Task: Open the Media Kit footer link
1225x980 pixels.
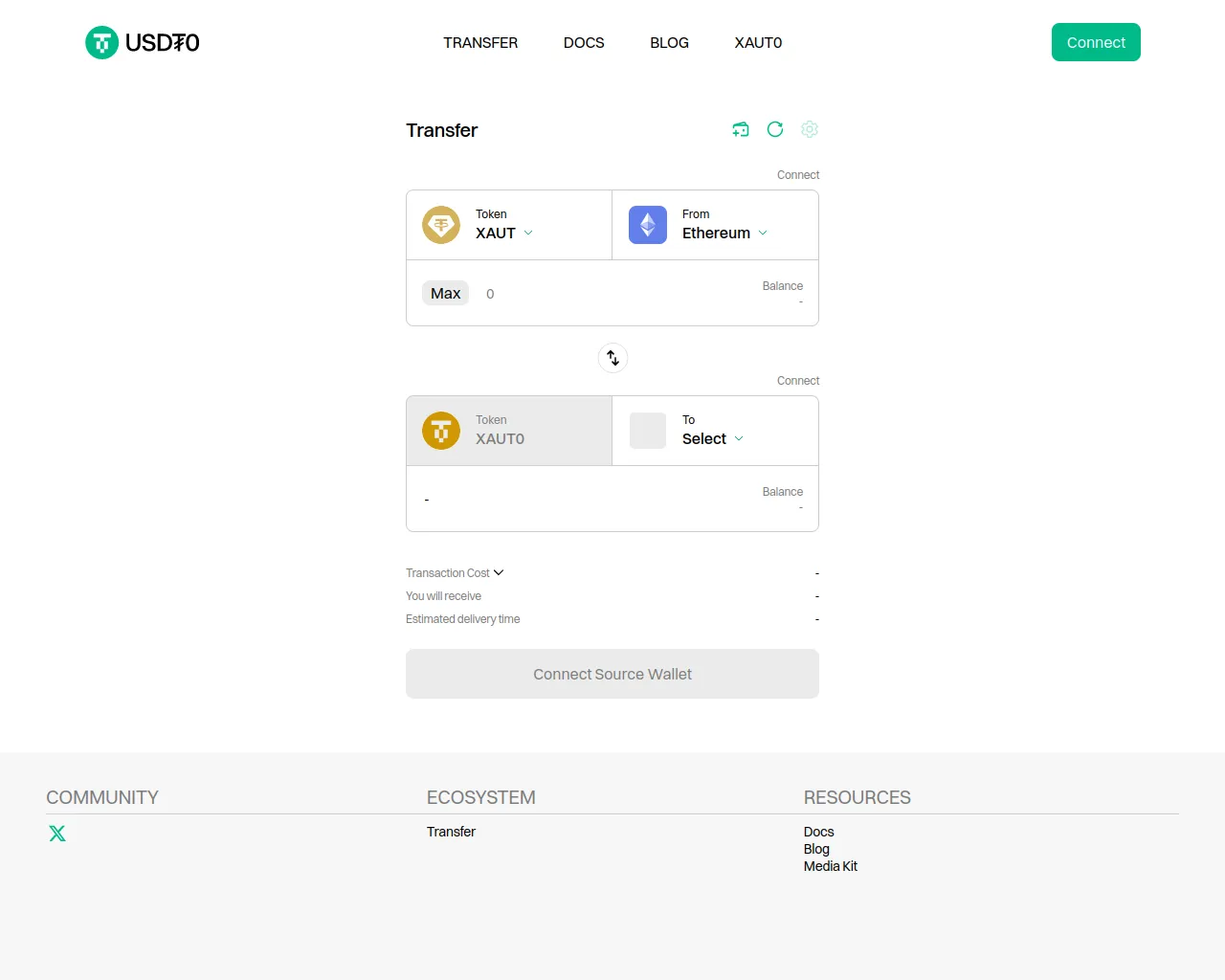Action: (x=830, y=866)
